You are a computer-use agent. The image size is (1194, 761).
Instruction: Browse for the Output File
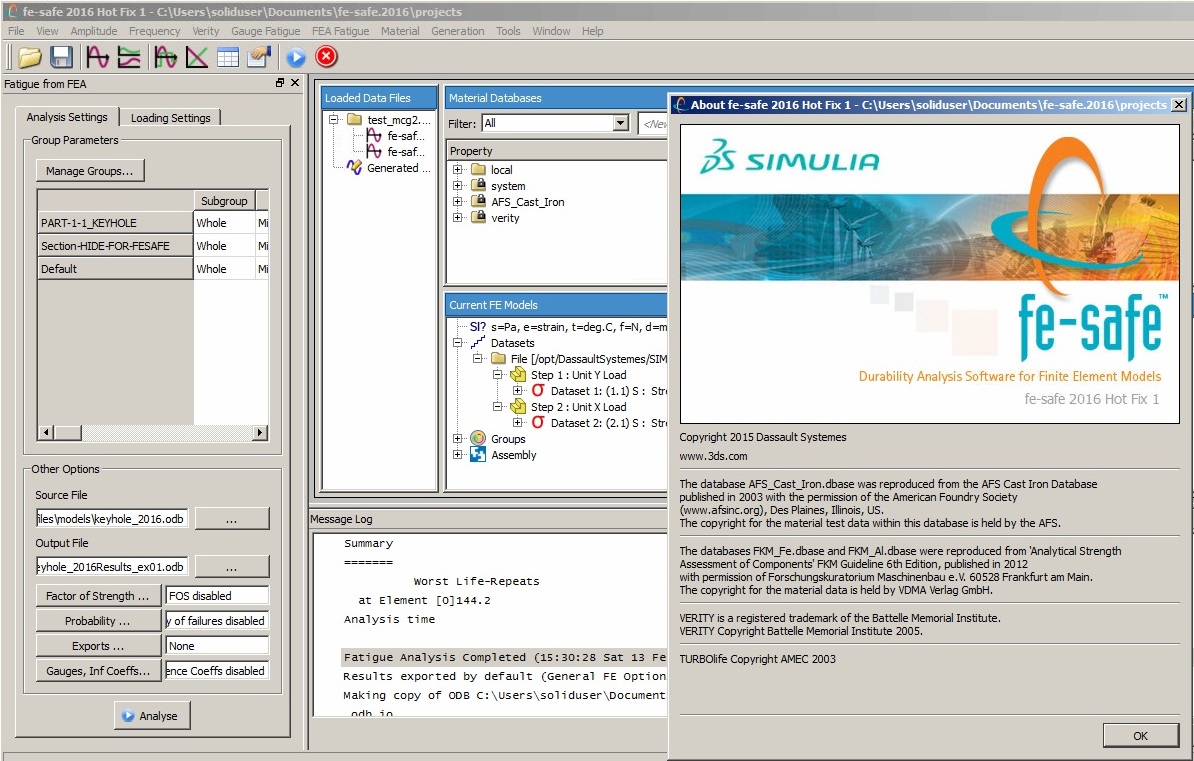pyautogui.click(x=231, y=567)
